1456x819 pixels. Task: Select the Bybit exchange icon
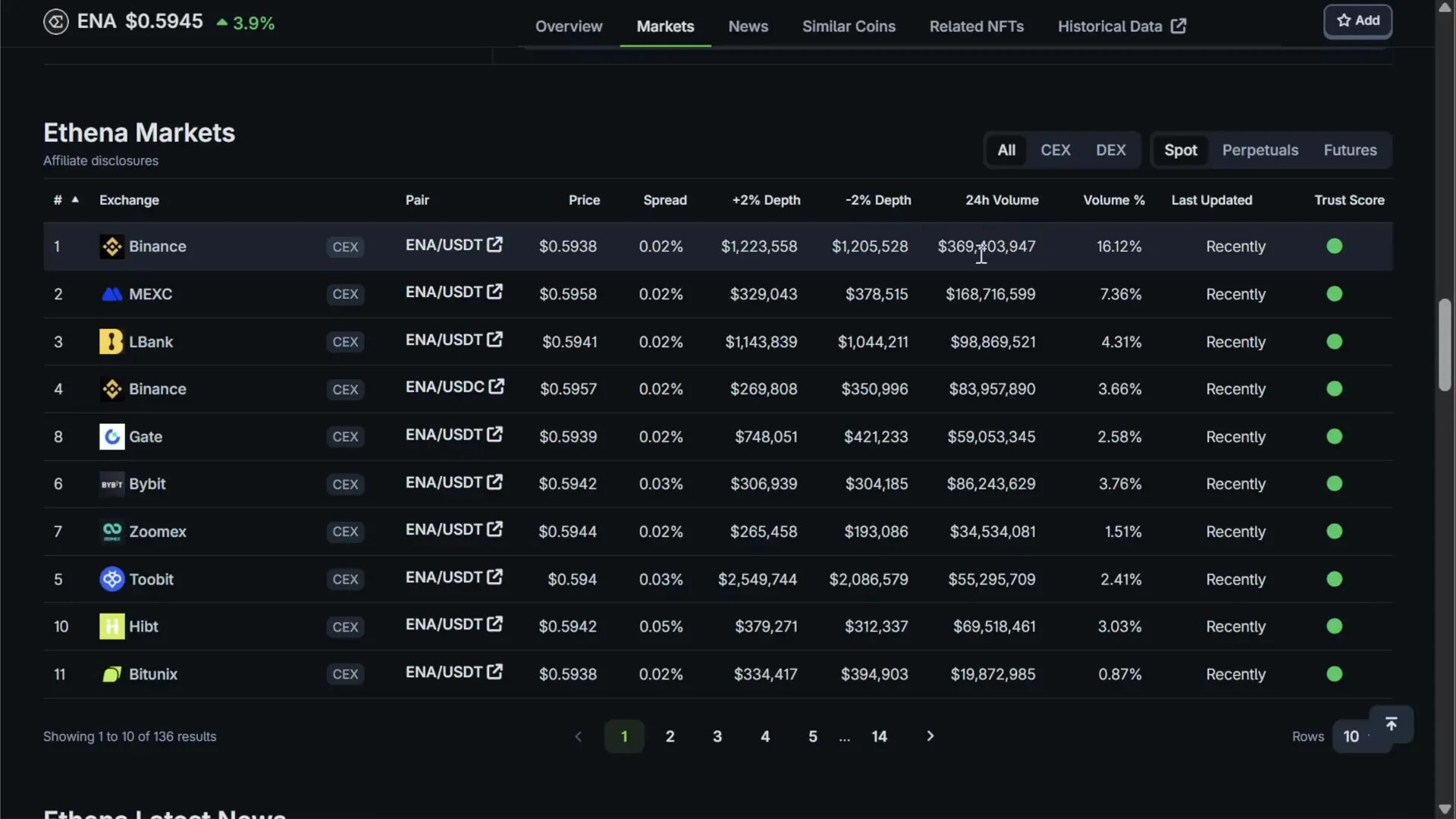pos(111,484)
